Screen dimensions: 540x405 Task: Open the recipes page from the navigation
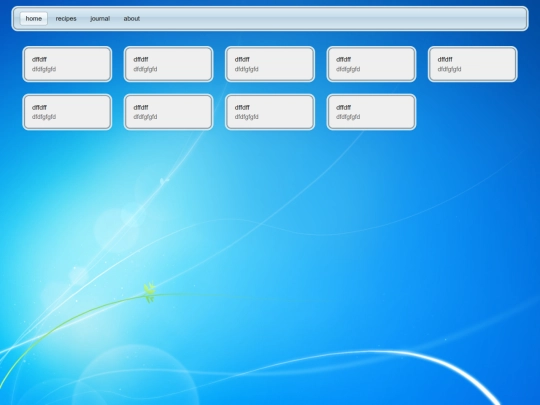[66, 19]
